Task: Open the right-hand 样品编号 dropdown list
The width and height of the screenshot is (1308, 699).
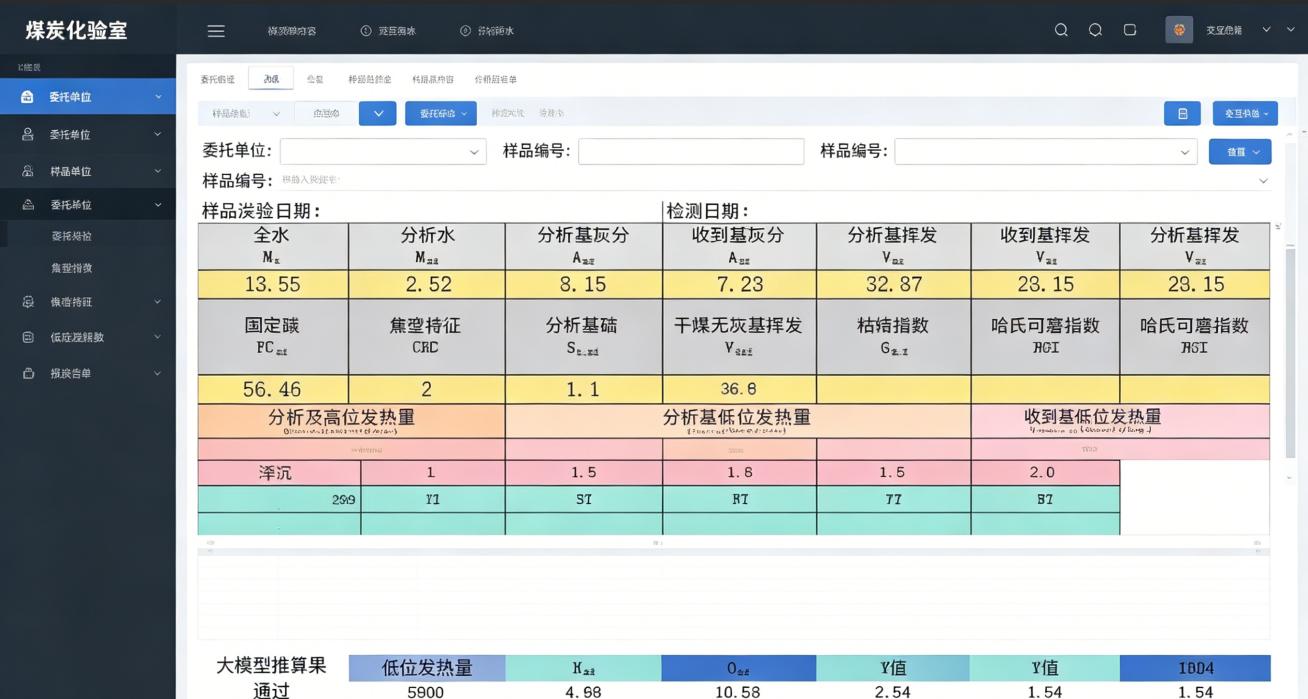Action: (x=1046, y=152)
